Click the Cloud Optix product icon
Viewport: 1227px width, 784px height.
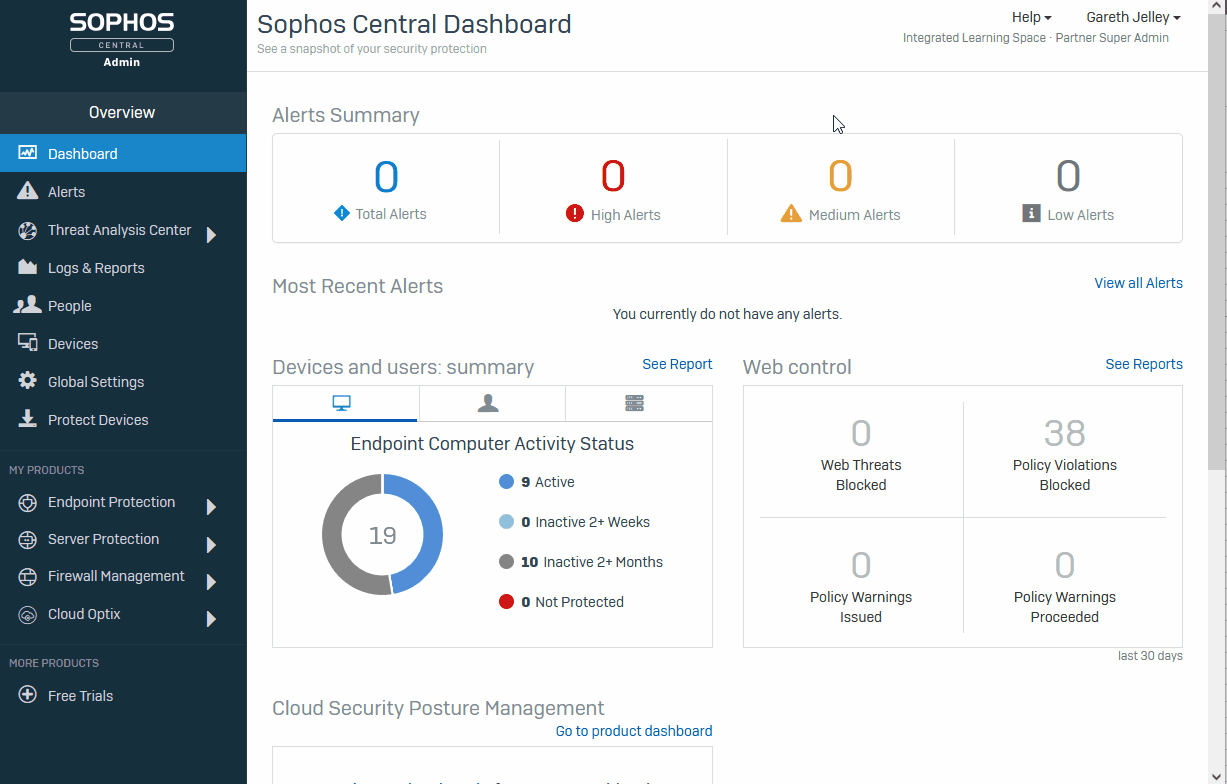[x=28, y=615]
